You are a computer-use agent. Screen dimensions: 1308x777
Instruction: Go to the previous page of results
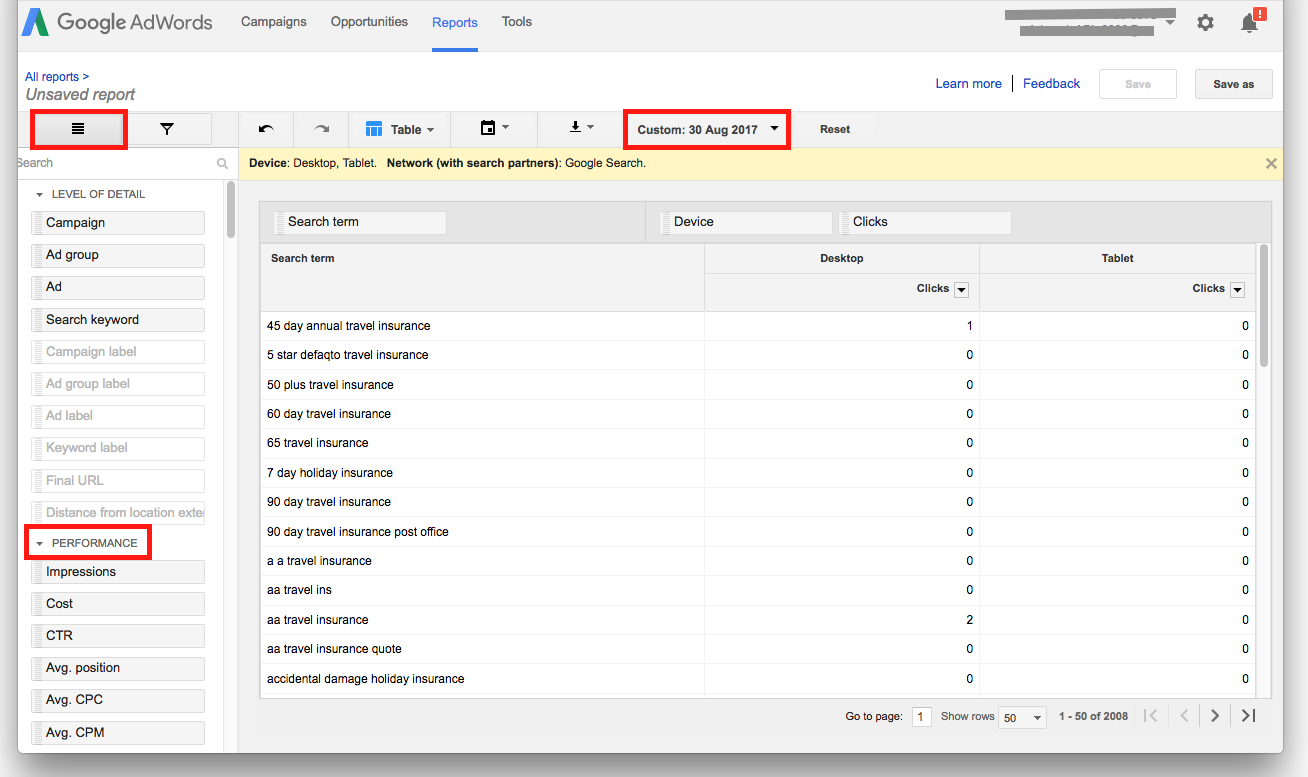(1184, 715)
